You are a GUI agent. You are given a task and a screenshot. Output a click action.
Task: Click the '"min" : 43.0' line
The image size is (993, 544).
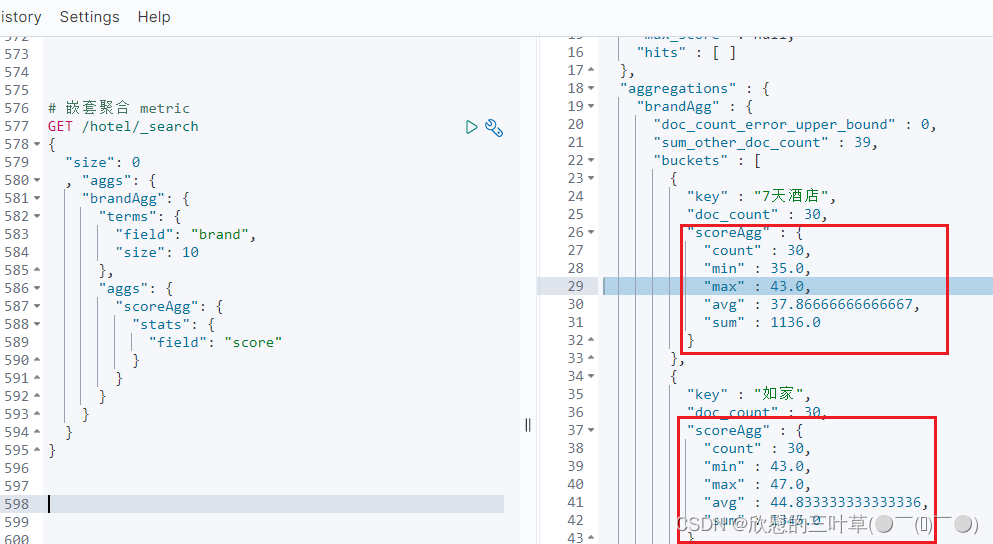[x=757, y=467]
